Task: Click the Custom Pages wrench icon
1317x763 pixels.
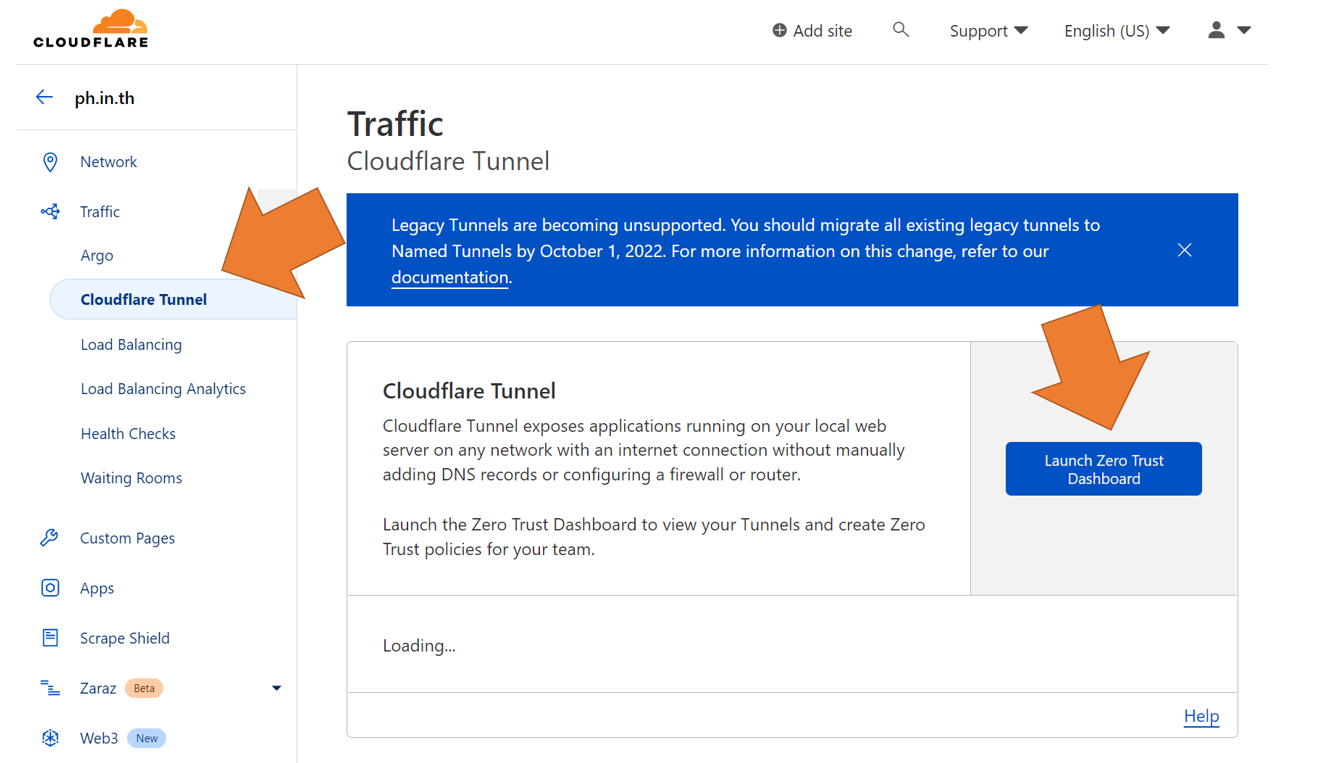Action: click(x=49, y=538)
